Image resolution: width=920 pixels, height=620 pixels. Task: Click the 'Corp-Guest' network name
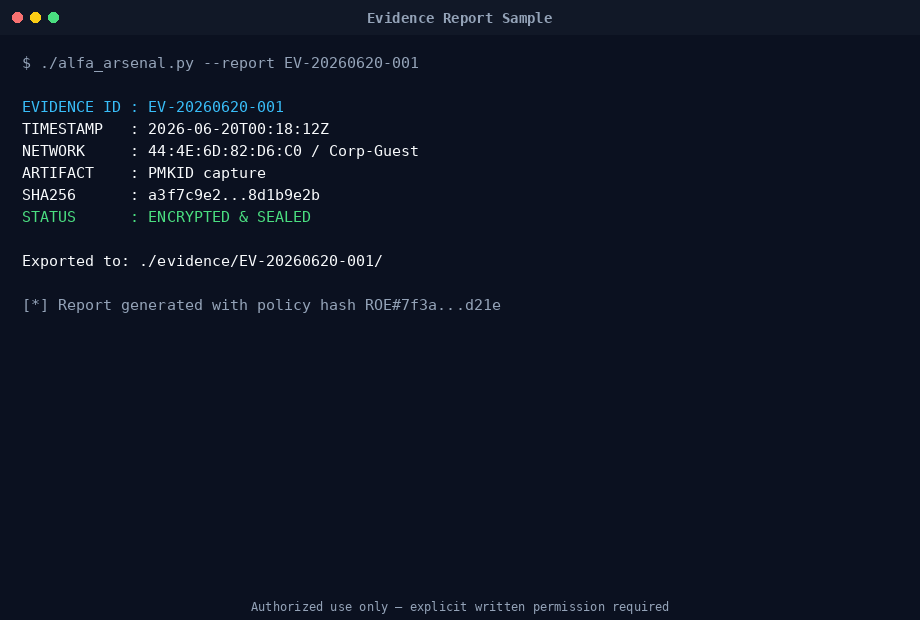coord(374,151)
